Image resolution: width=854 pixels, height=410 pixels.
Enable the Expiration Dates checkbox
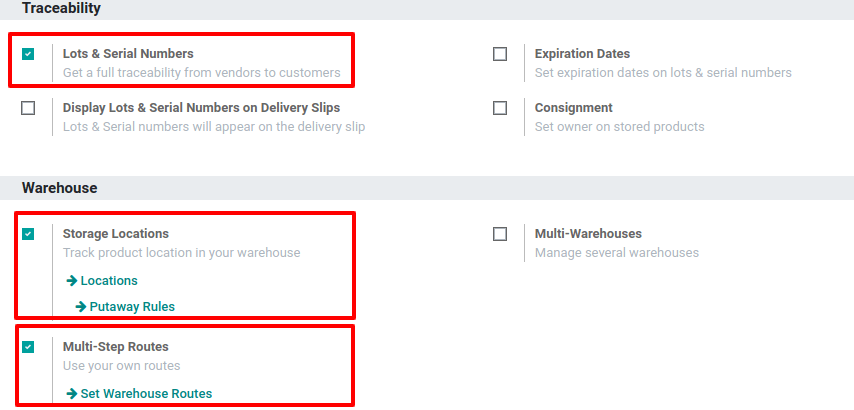click(500, 54)
